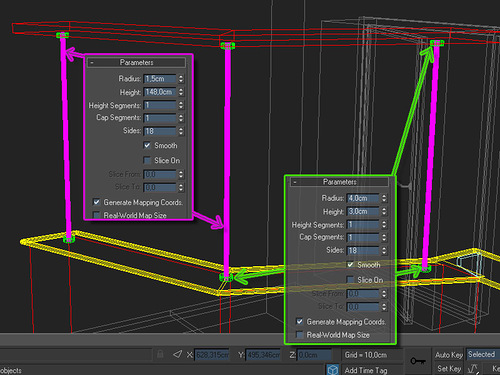Collapse the Parameters rollout above Radius 1,5cm
The width and height of the screenshot is (500, 375).
pos(136,62)
